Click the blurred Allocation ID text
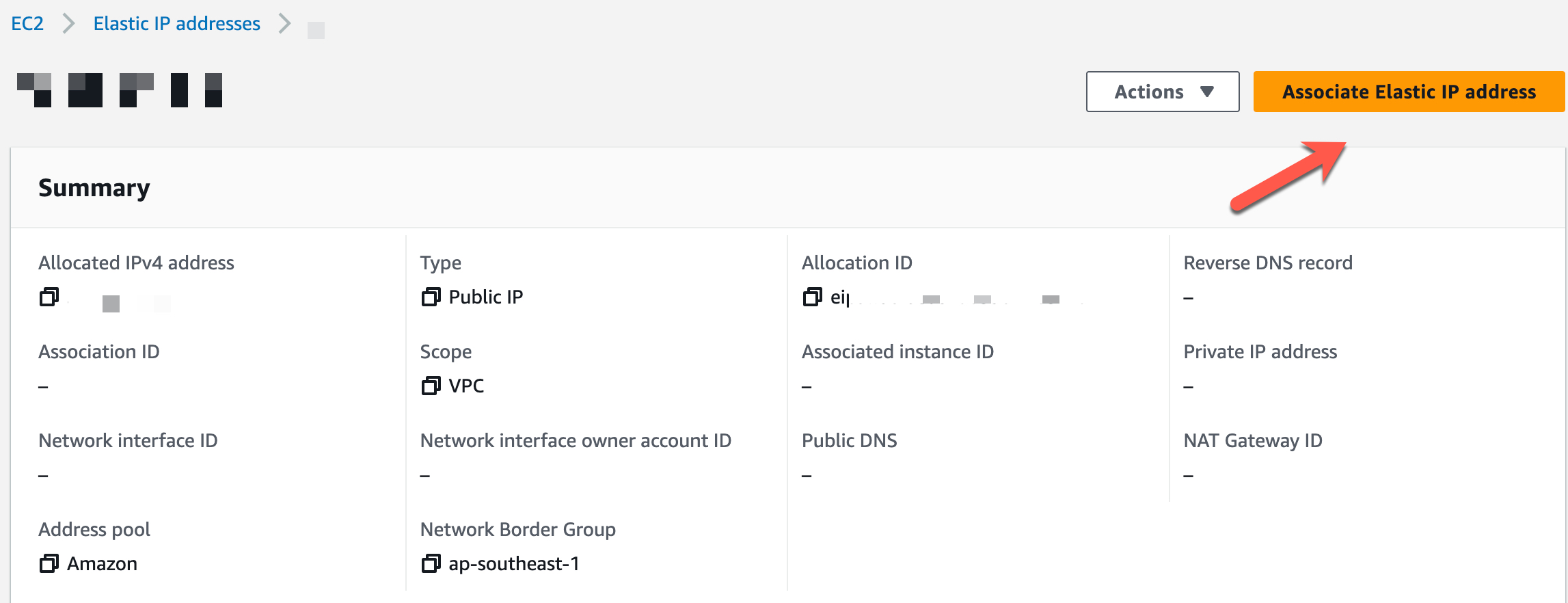1568x603 pixels. (x=957, y=299)
